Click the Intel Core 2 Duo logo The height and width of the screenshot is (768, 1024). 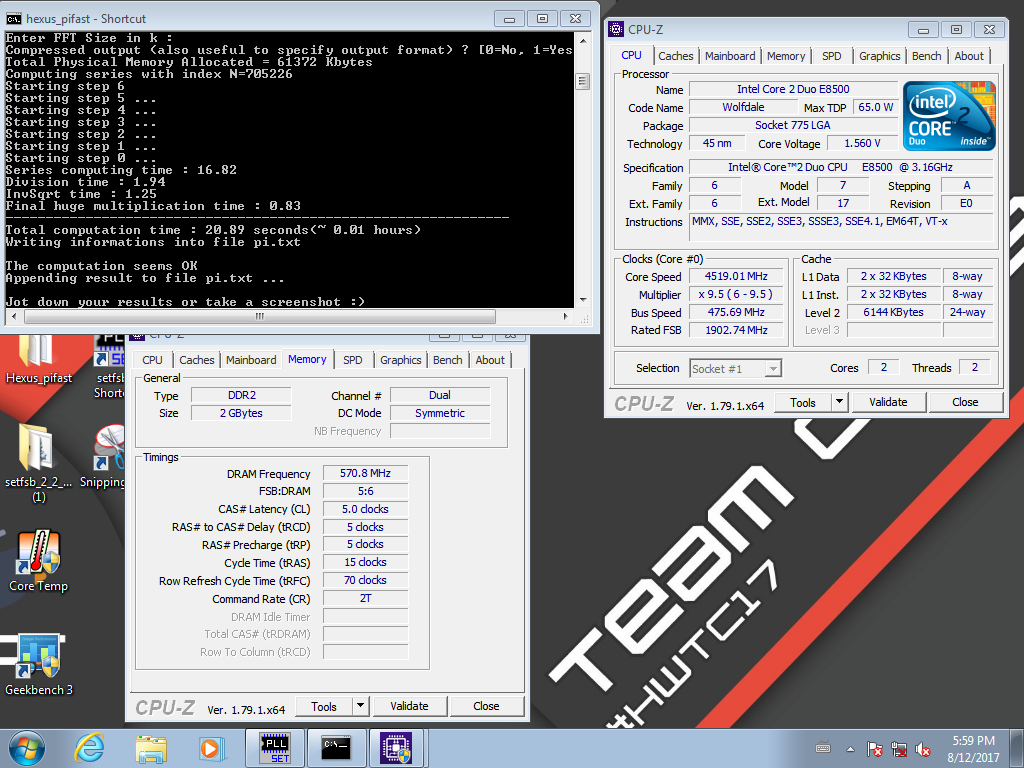tap(950, 116)
